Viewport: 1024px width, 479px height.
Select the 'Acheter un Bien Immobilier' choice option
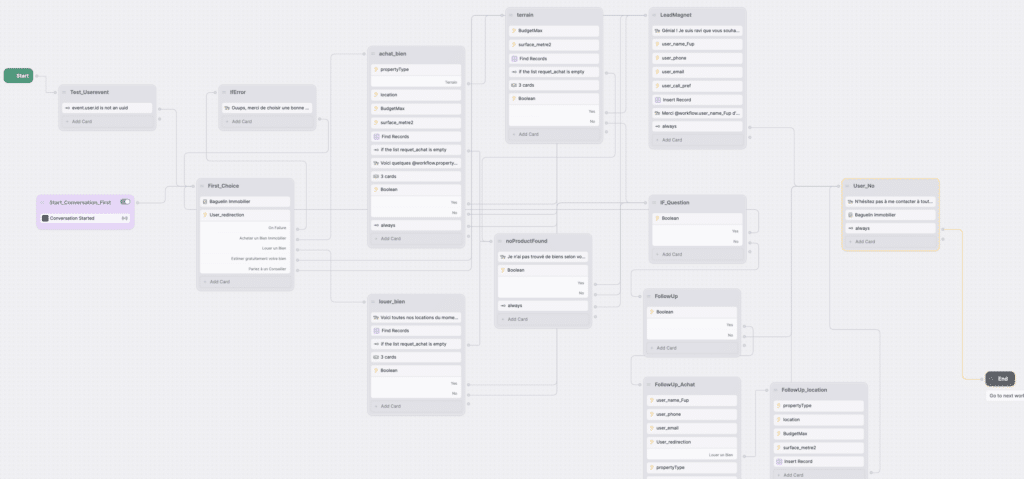(x=263, y=238)
